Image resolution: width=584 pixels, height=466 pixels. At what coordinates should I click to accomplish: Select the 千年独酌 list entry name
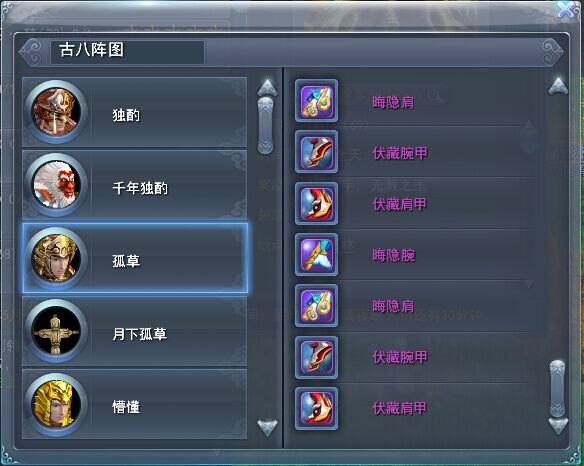140,188
